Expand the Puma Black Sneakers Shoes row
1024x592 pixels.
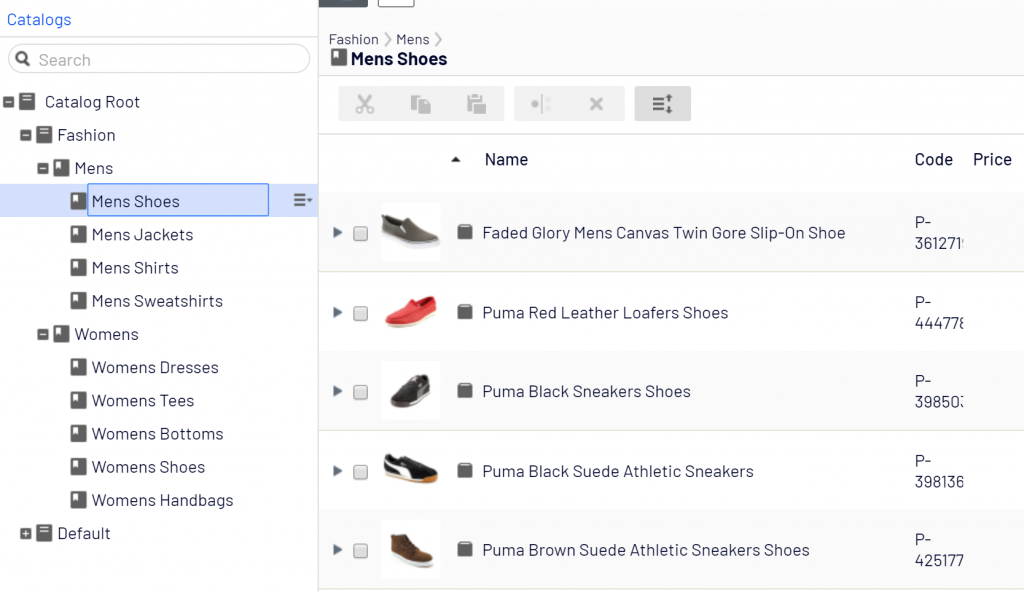pos(338,391)
